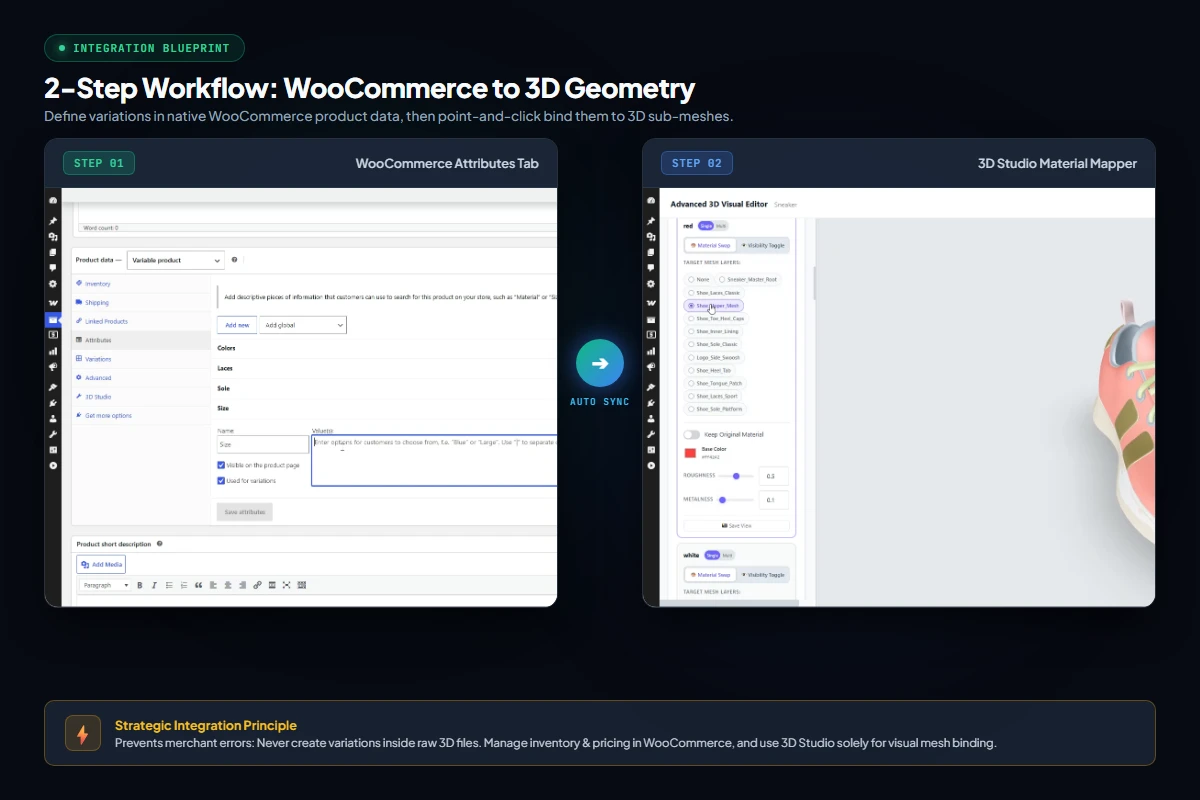Expand Colors attribute row
The image size is (1200, 800).
(386, 348)
